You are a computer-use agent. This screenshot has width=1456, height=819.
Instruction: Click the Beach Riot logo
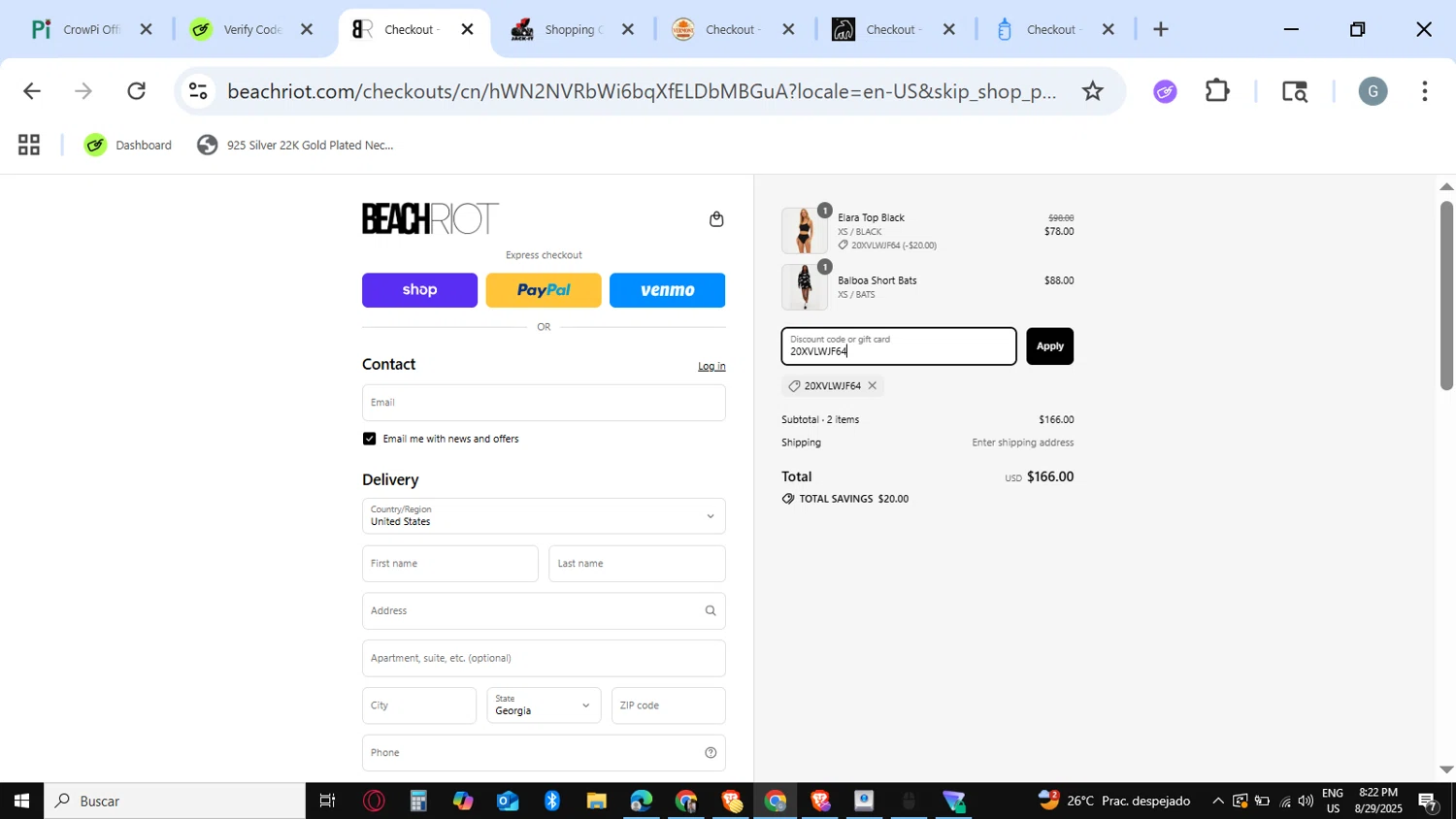point(430,218)
